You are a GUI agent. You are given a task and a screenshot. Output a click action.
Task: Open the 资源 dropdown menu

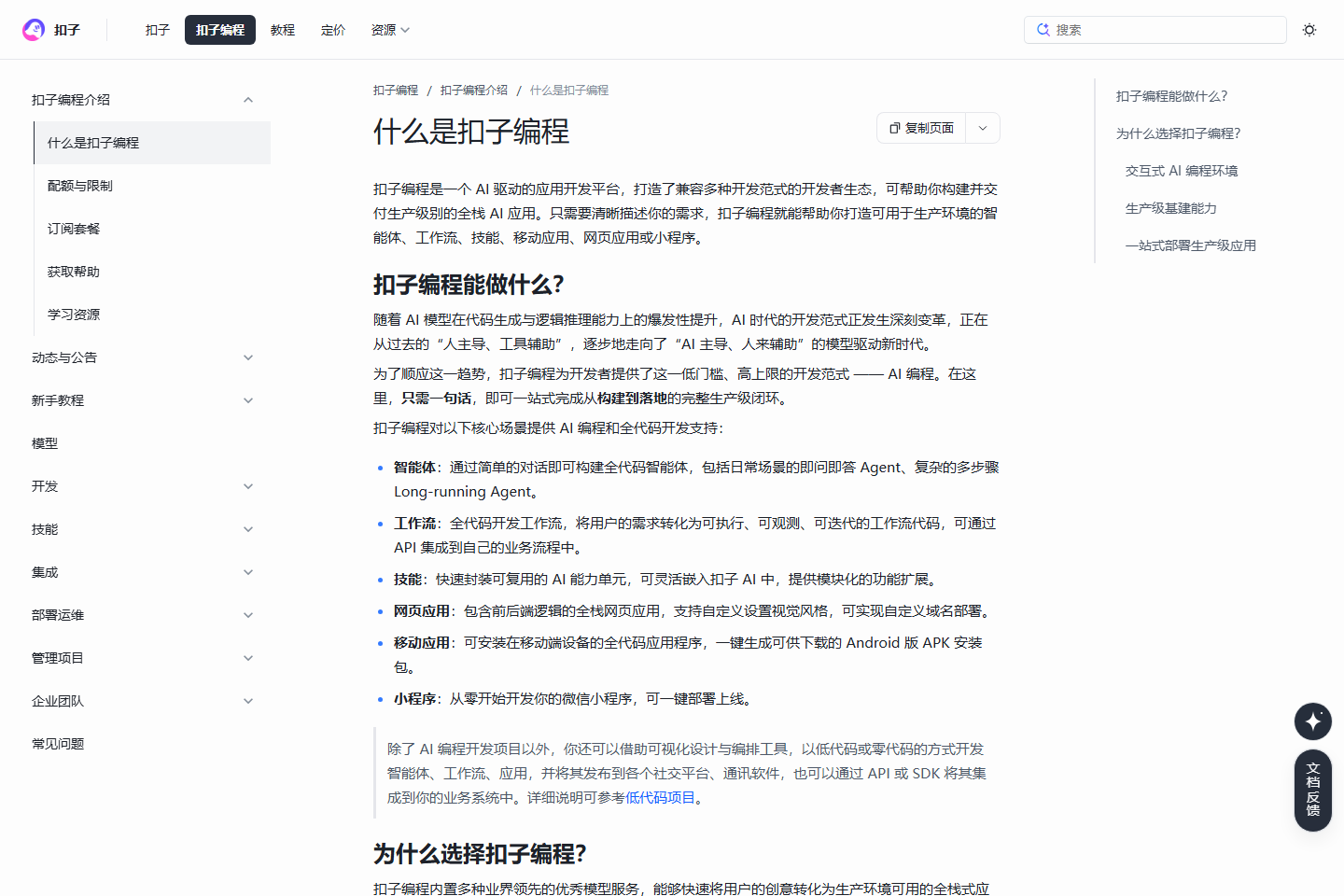[x=390, y=30]
